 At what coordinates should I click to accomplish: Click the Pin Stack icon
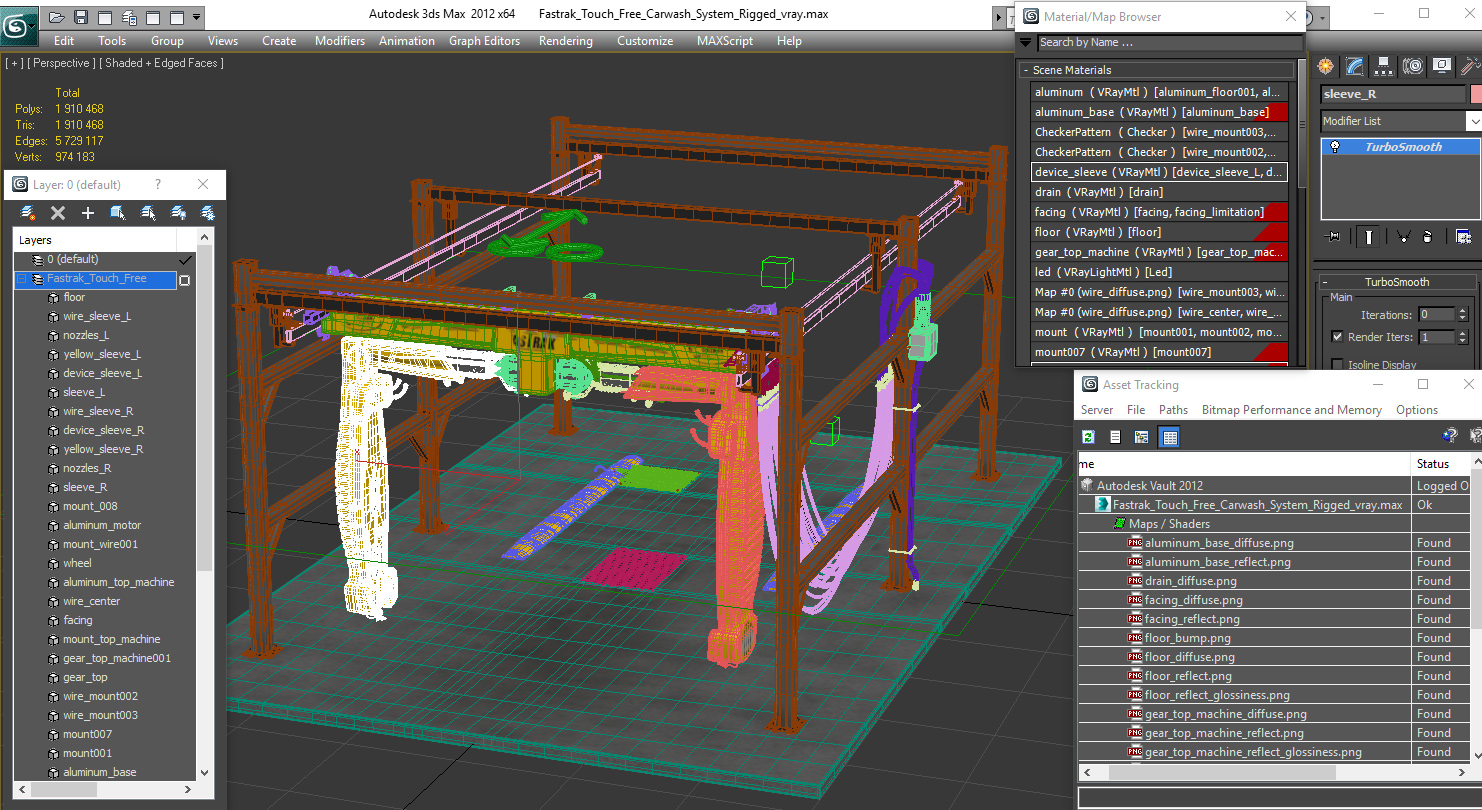1333,237
